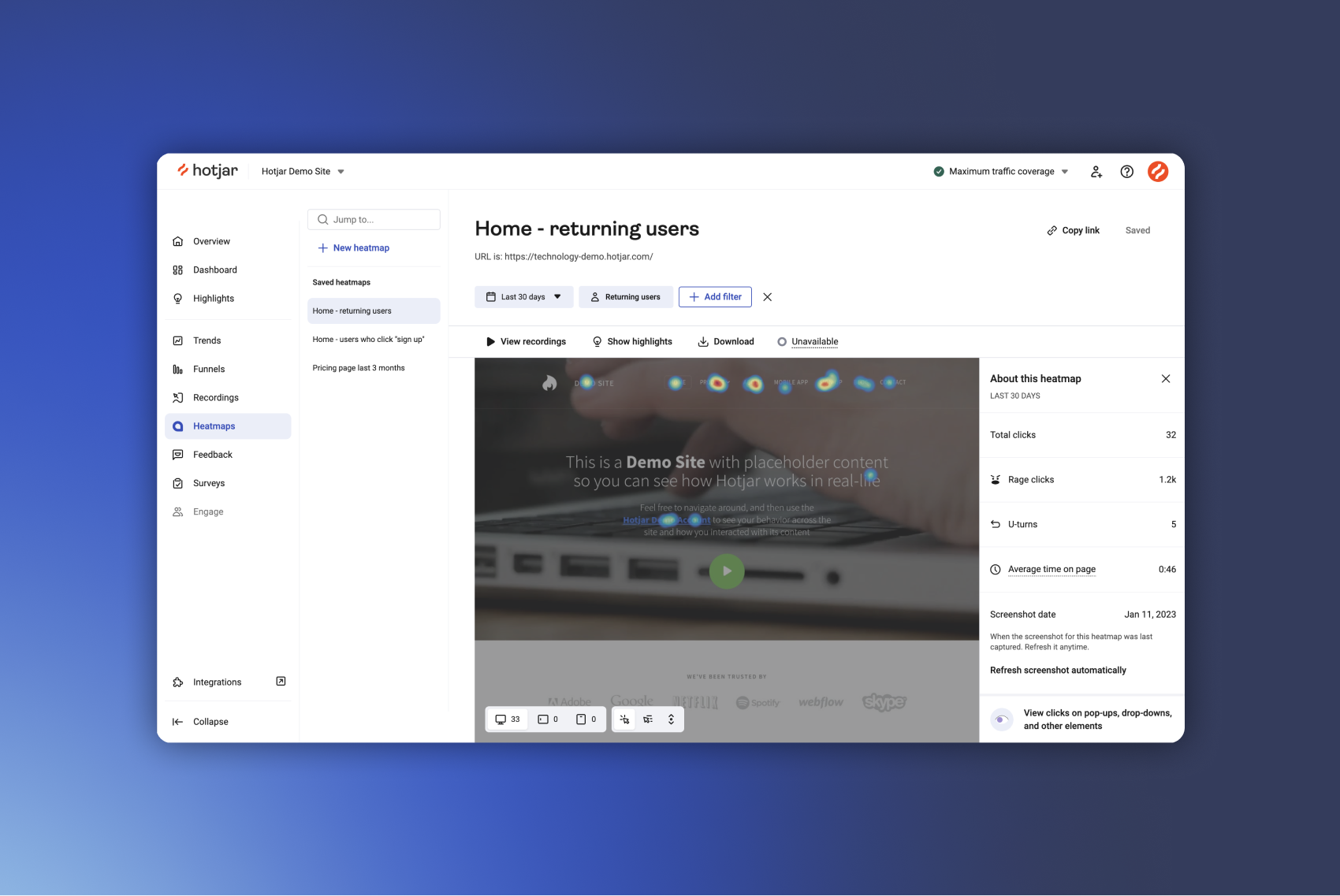Switch to the tablet device view
The height and width of the screenshot is (896, 1340).
click(x=548, y=719)
